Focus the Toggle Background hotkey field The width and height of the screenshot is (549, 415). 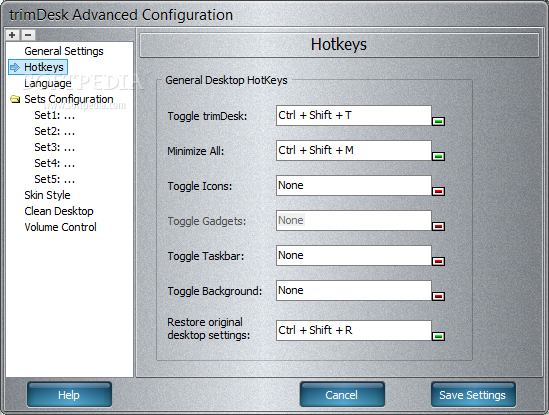[x=354, y=291]
